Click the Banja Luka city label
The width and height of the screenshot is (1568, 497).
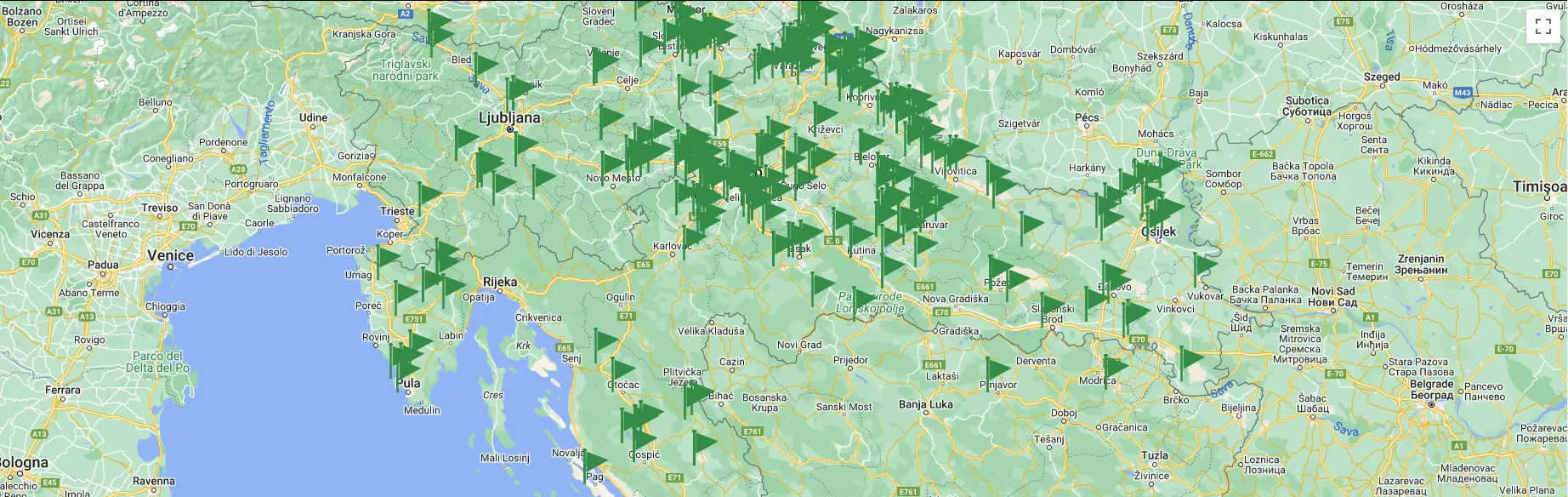925,404
